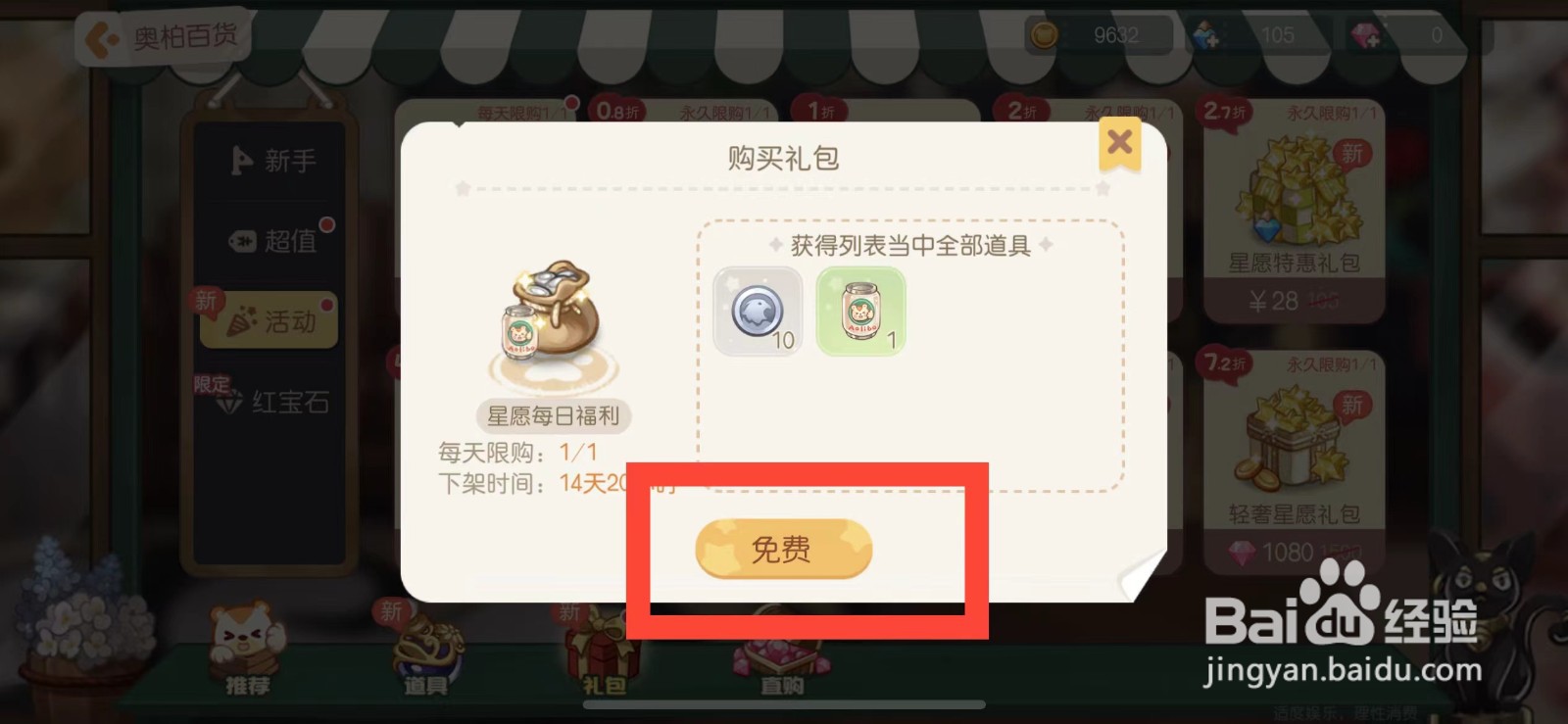Tap the 星愿每日福利 gift bag image
The image size is (1568, 724).
554,325
